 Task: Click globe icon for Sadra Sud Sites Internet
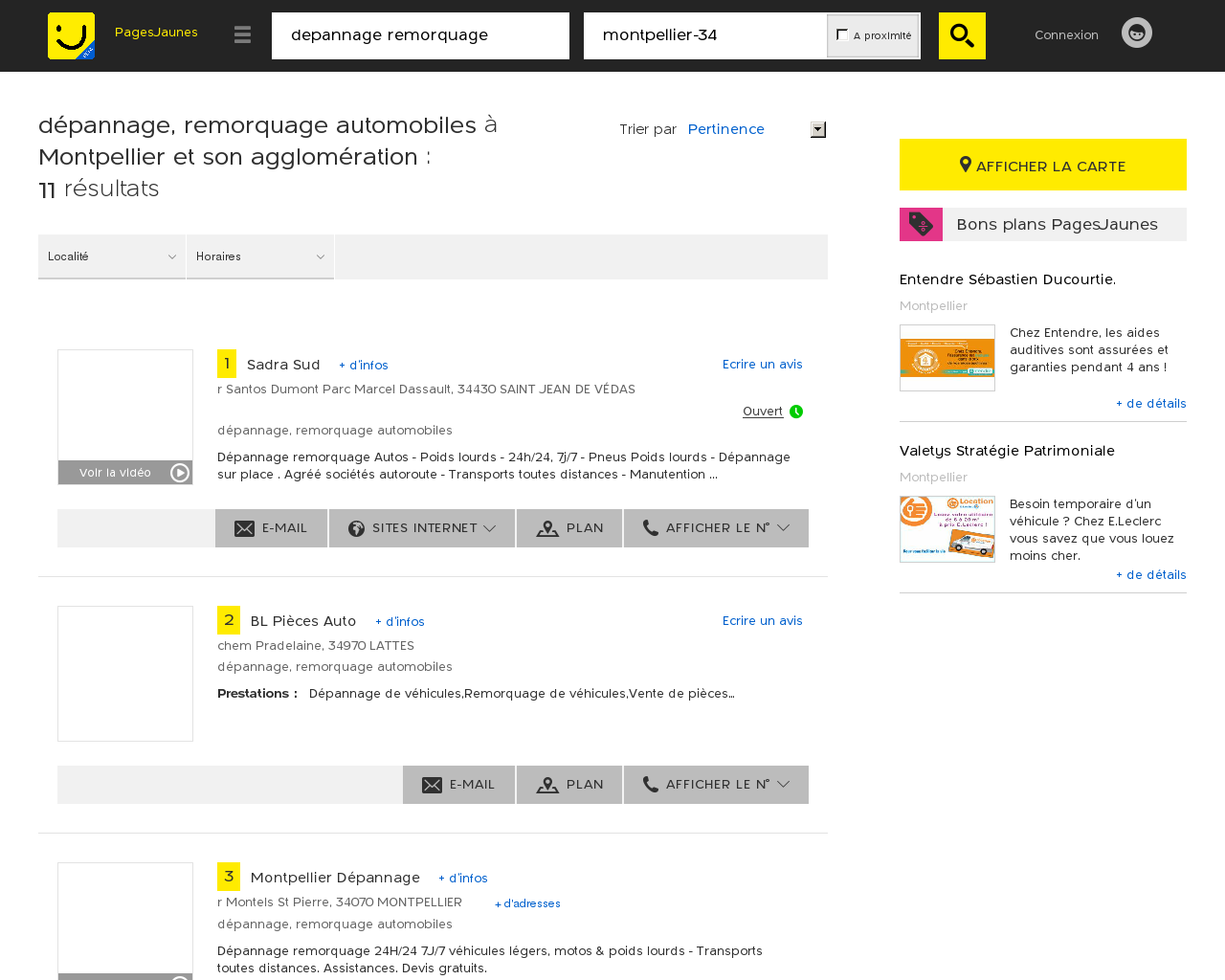pos(356,528)
